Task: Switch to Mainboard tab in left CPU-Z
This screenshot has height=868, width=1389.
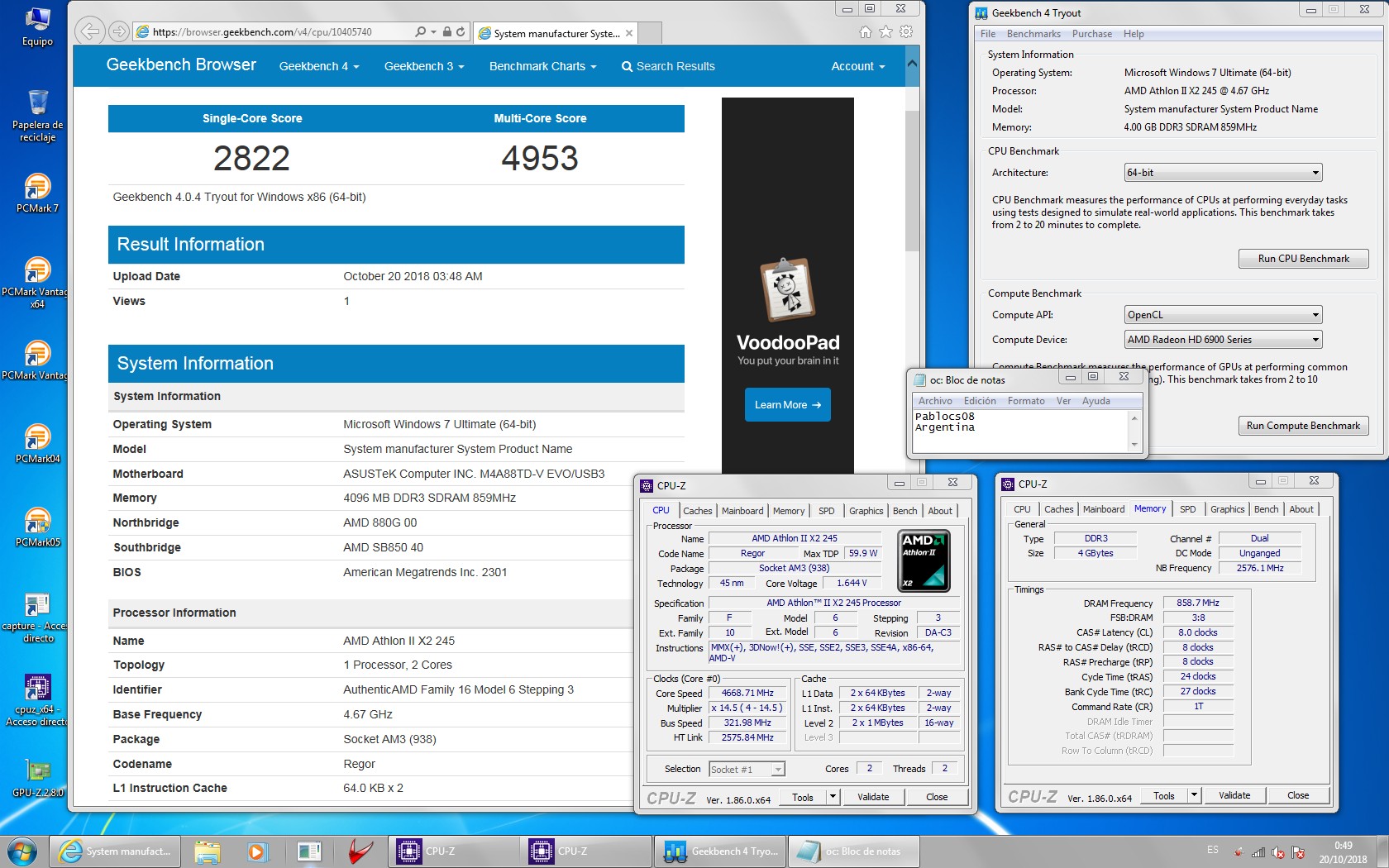Action: click(x=742, y=511)
